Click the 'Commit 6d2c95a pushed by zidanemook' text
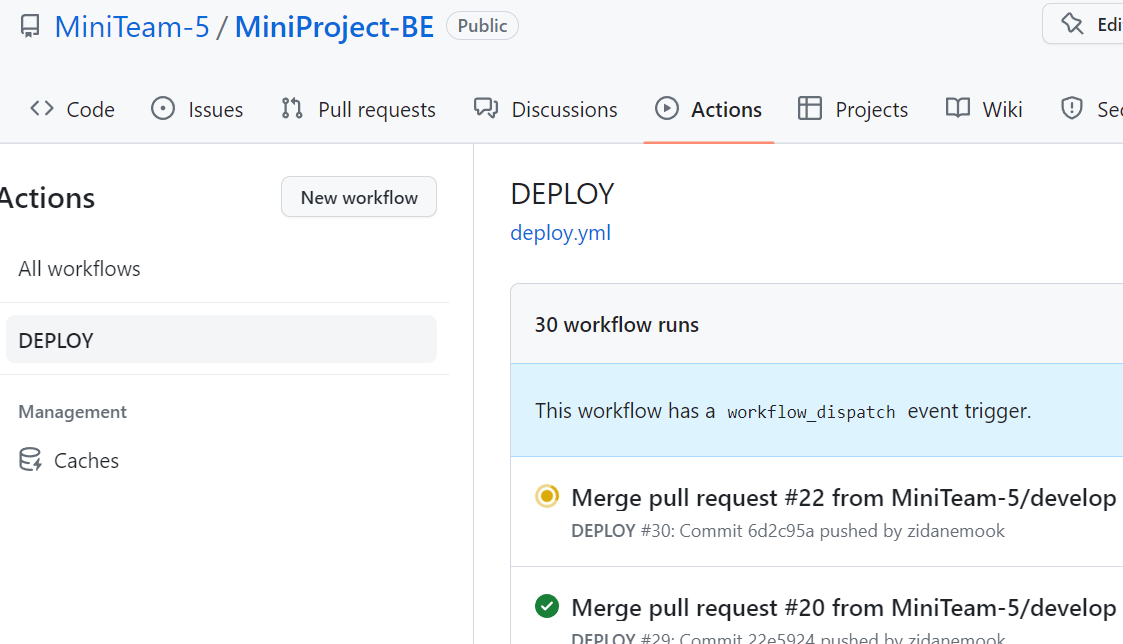This screenshot has width=1123, height=644. [x=842, y=531]
